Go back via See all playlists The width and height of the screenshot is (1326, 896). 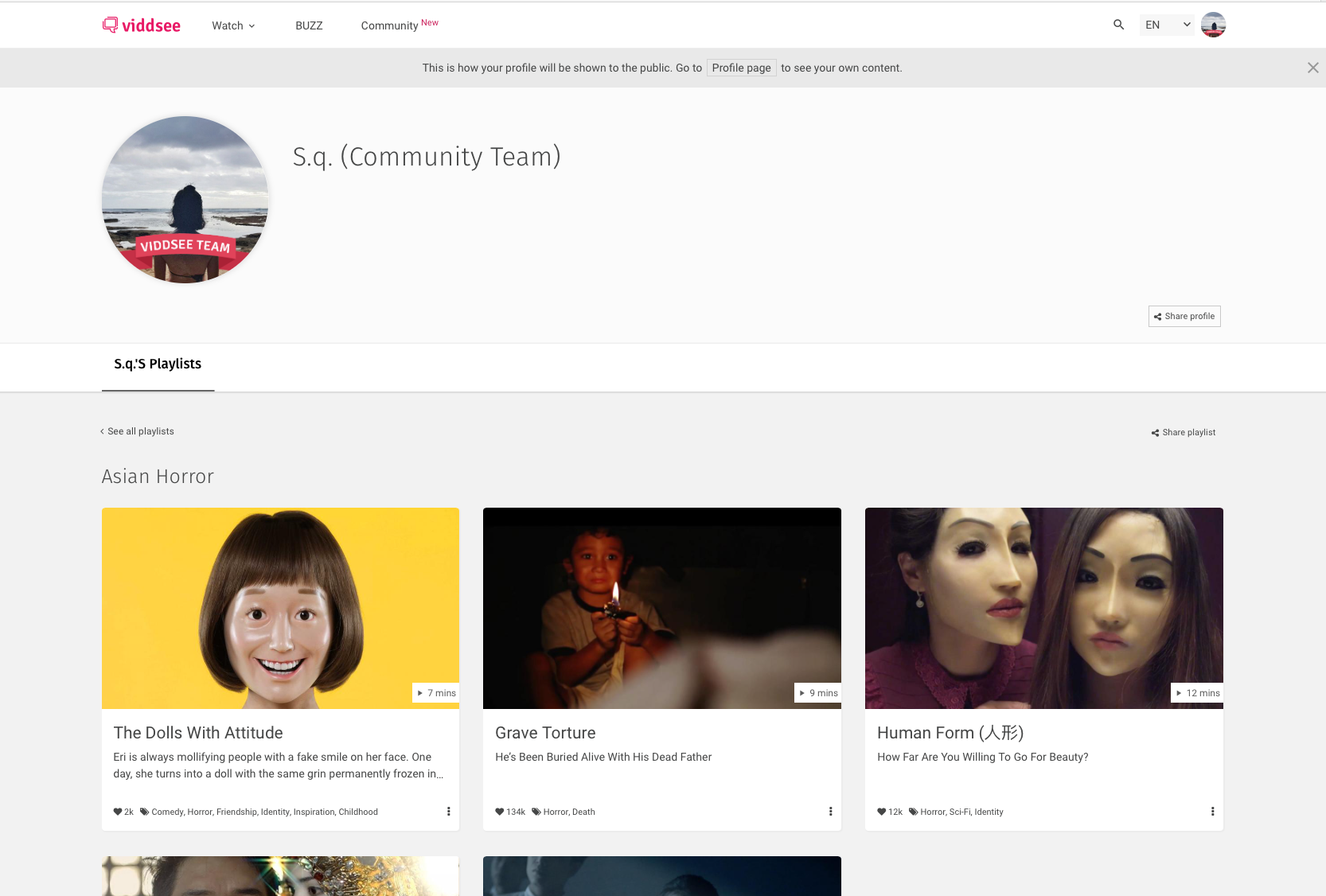[137, 431]
